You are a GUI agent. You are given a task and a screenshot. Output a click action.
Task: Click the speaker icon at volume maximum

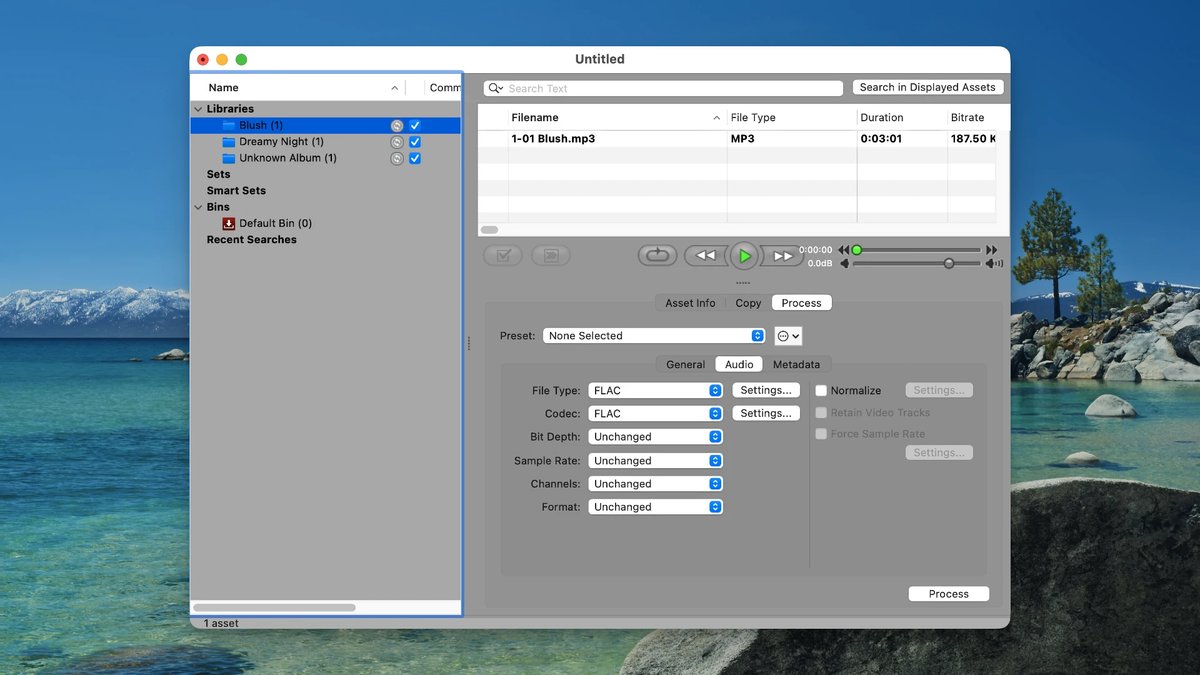(x=994, y=264)
